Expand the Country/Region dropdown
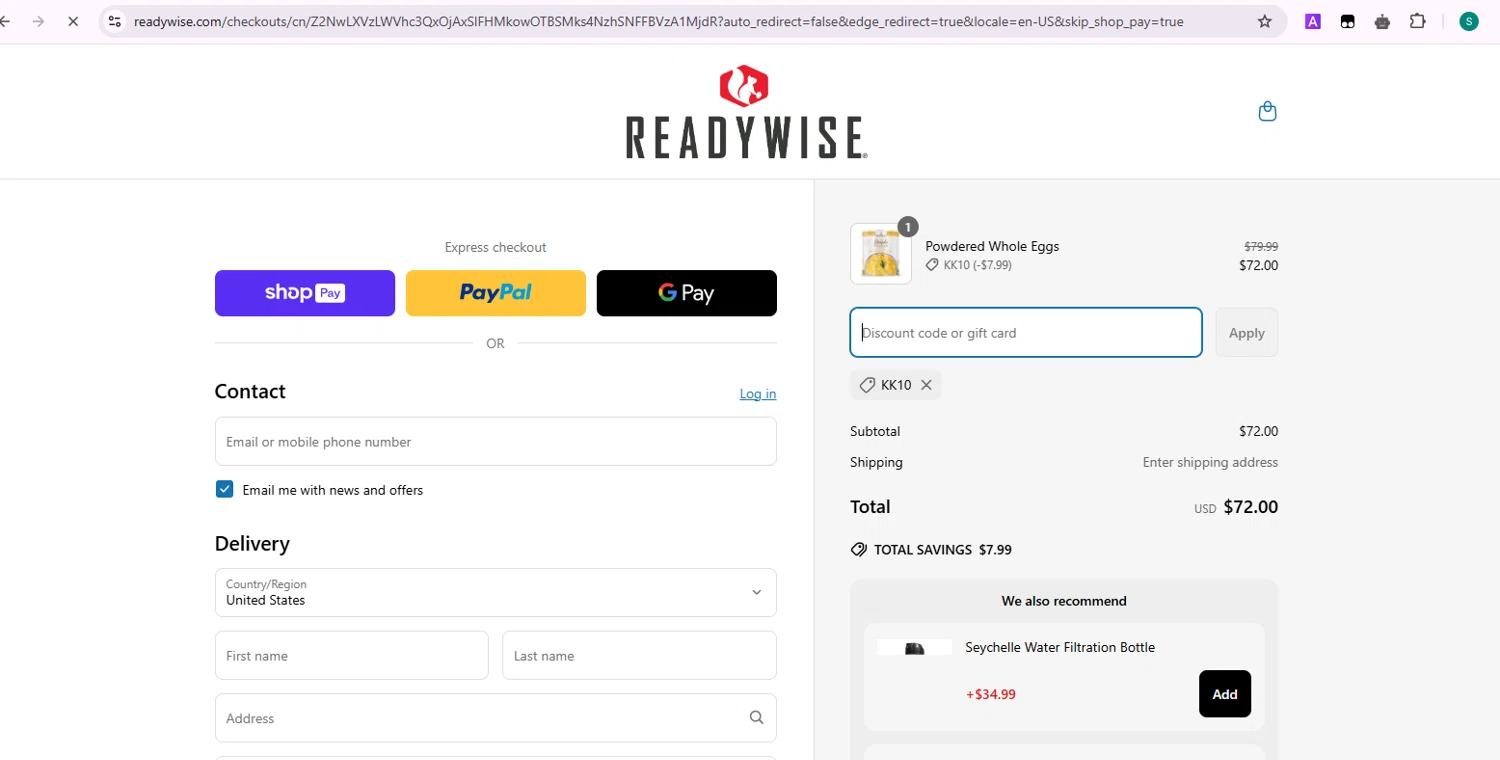 (495, 592)
